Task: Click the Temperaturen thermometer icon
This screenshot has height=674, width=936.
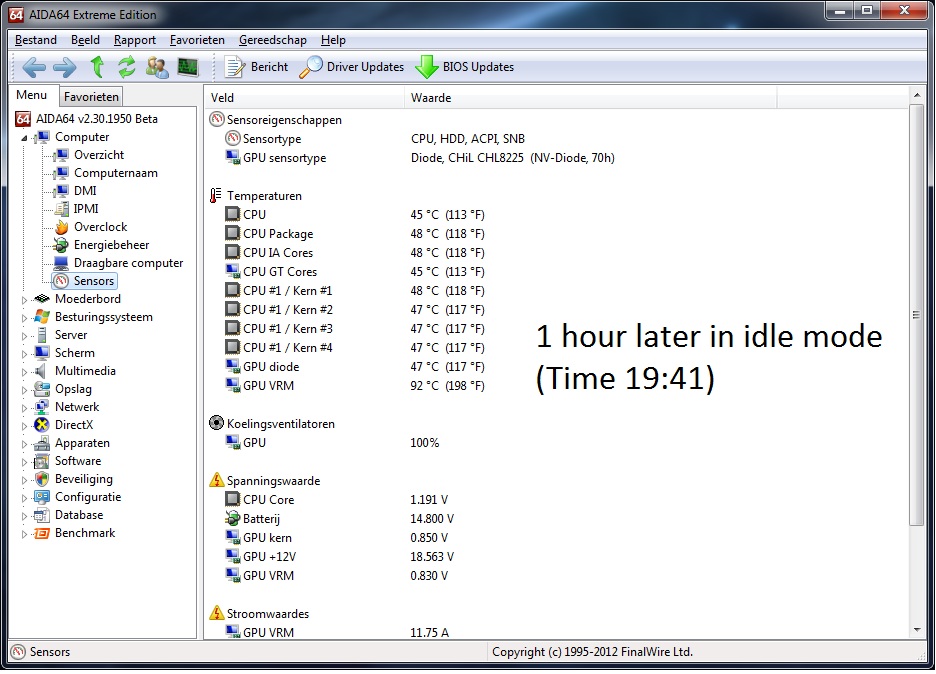Action: (x=216, y=195)
